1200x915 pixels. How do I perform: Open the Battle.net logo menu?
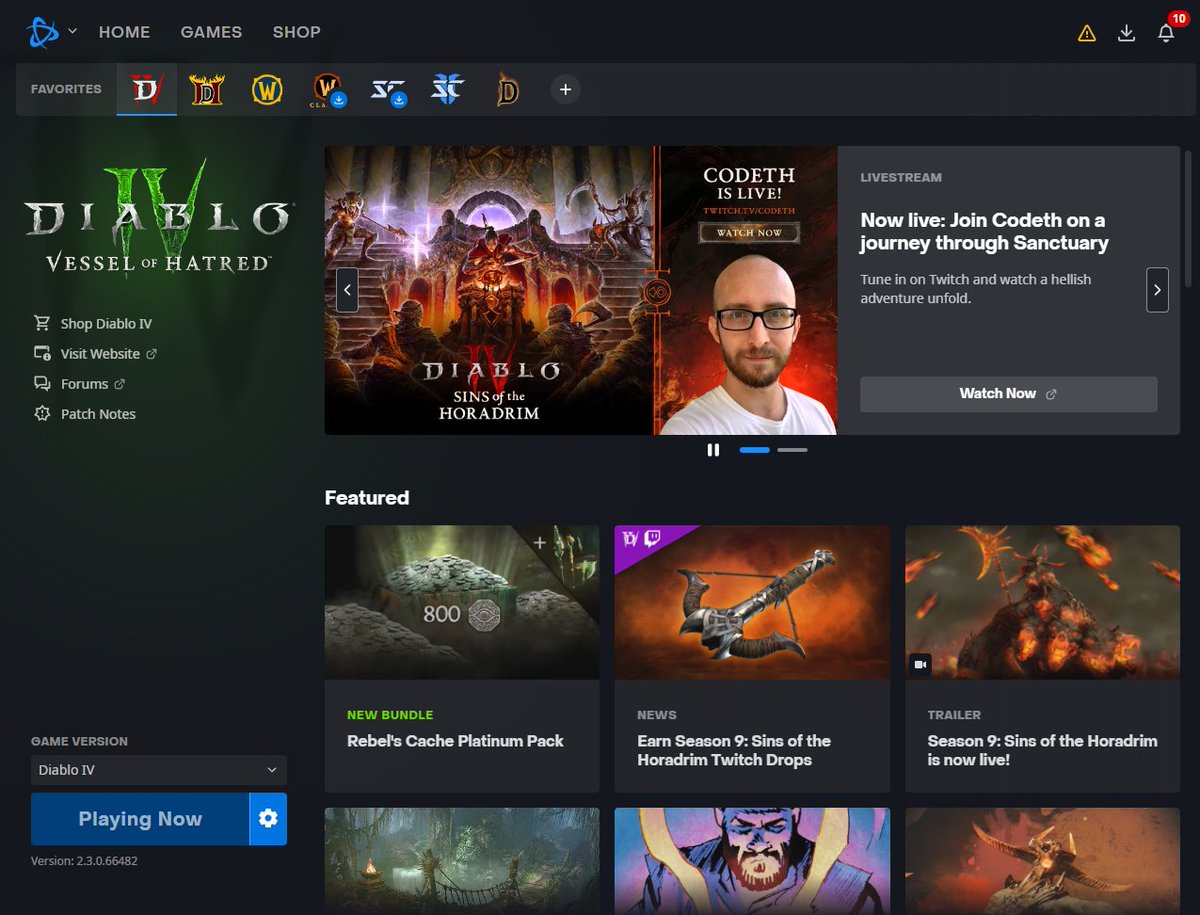[43, 32]
